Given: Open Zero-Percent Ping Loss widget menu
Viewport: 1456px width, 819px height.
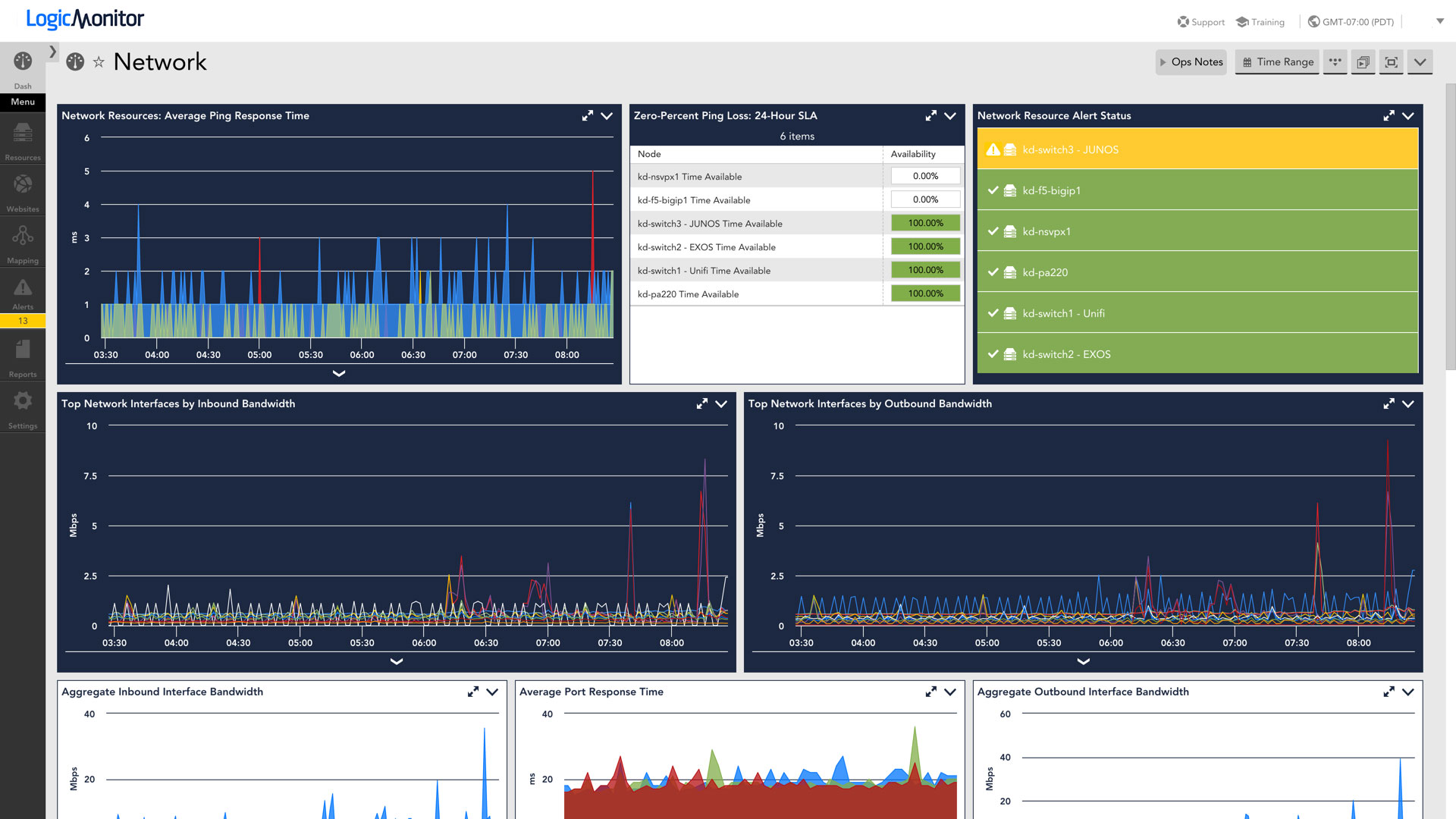Looking at the screenshot, I should 950,116.
